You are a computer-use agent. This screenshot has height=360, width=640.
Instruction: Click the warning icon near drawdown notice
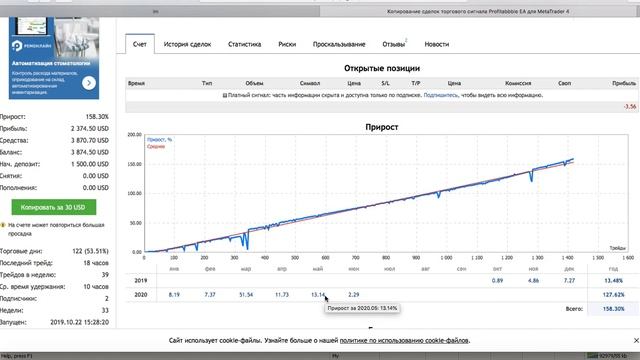pyautogui.click(x=3, y=225)
